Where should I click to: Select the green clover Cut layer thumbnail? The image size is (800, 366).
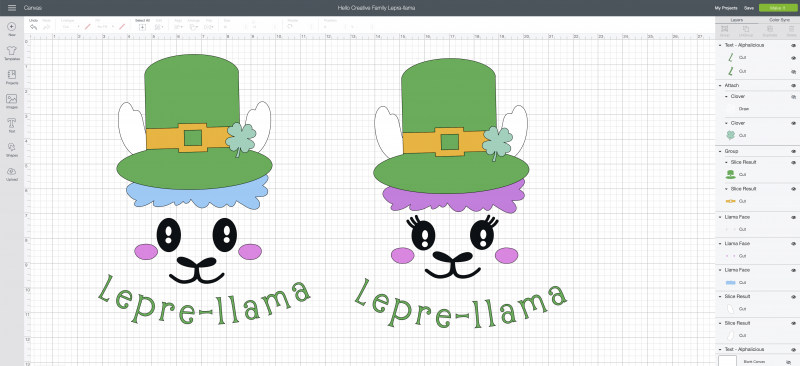click(731, 135)
